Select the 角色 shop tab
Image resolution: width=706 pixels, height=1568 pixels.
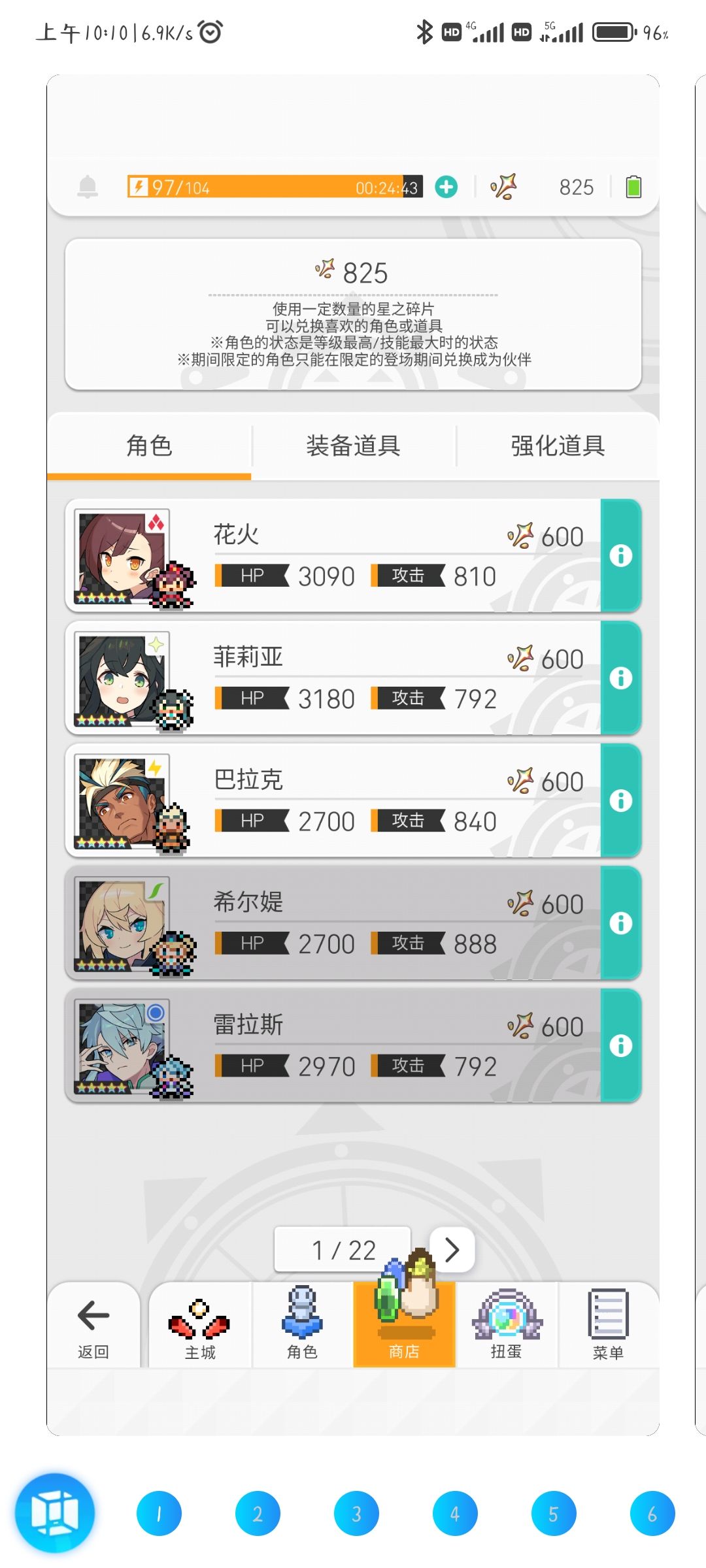[x=149, y=446]
